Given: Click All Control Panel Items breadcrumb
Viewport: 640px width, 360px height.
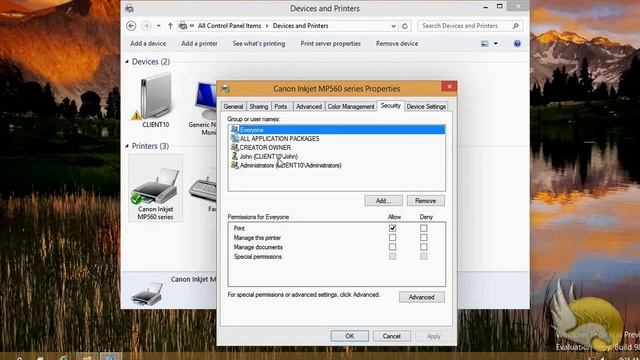Looking at the screenshot, I should 229,26.
